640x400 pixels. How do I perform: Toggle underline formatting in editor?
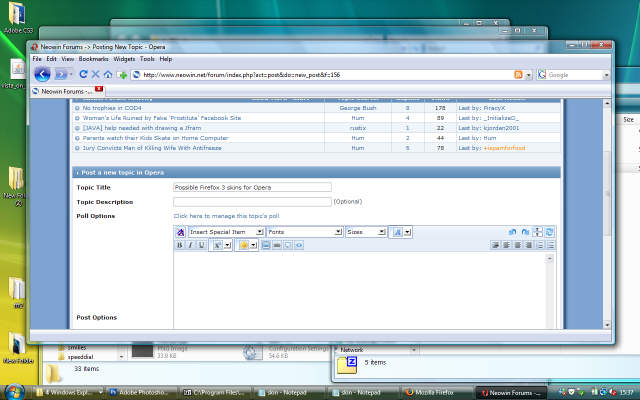tap(201, 245)
